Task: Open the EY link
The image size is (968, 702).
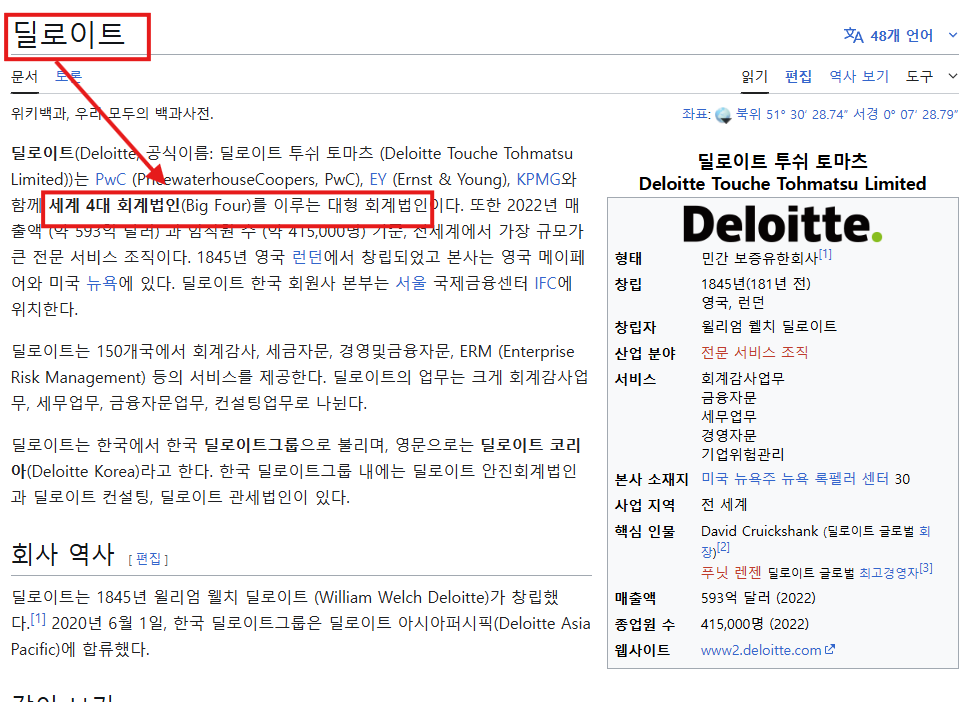Action: pyautogui.click(x=378, y=180)
